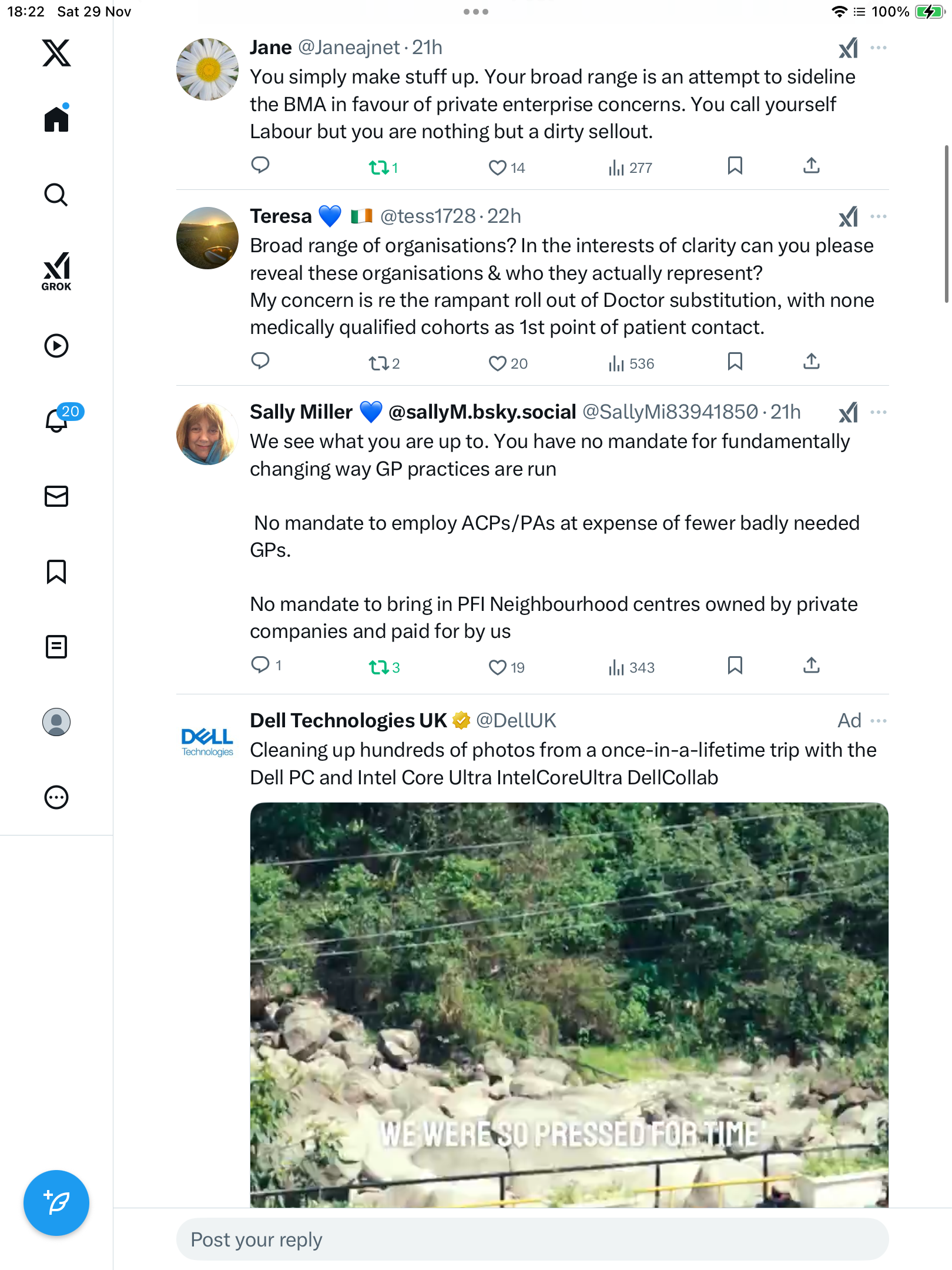Open Bookmarks from the sidebar
Image resolution: width=952 pixels, height=1270 pixels.
click(x=56, y=571)
